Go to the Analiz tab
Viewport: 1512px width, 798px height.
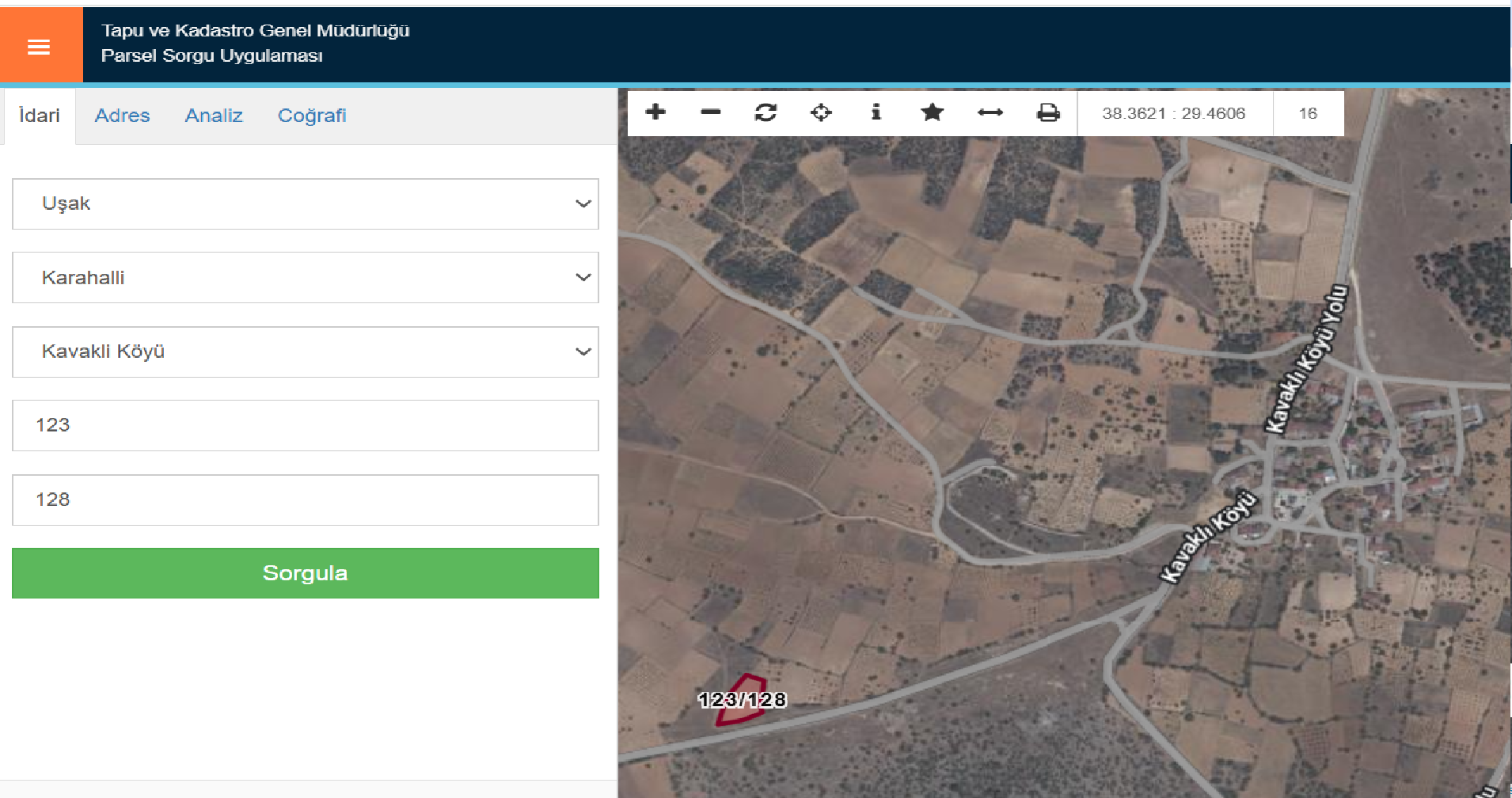[214, 116]
